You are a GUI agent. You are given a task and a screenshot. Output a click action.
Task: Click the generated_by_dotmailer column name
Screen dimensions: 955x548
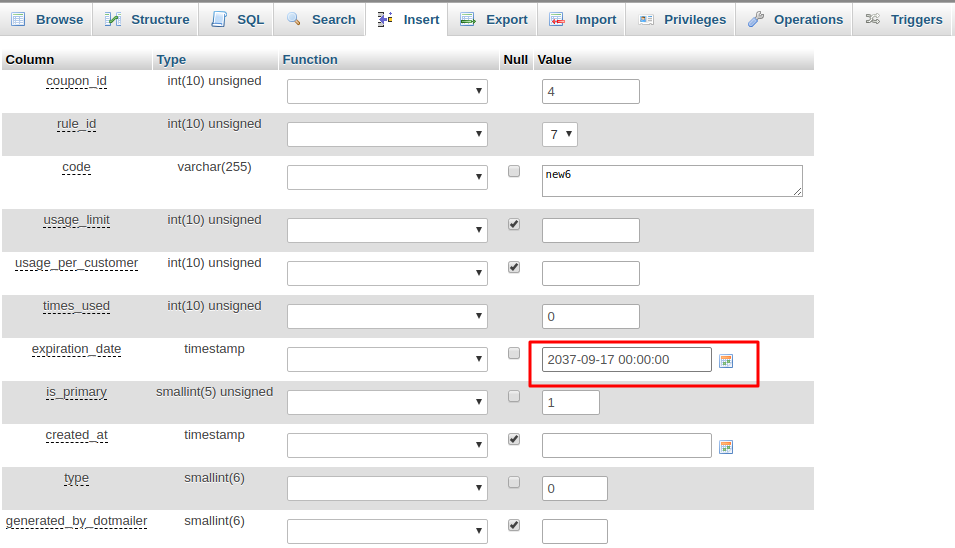[76, 521]
